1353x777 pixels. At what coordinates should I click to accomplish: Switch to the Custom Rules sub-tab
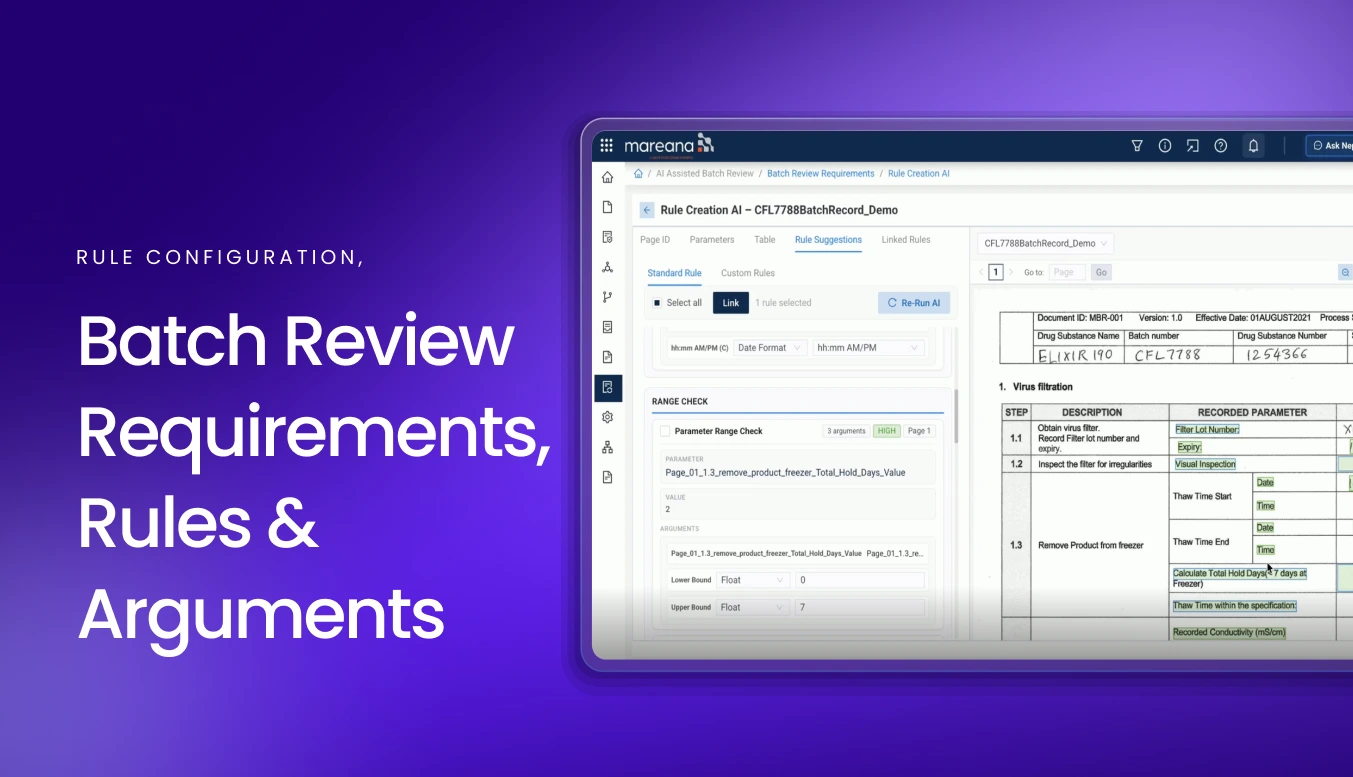click(748, 273)
